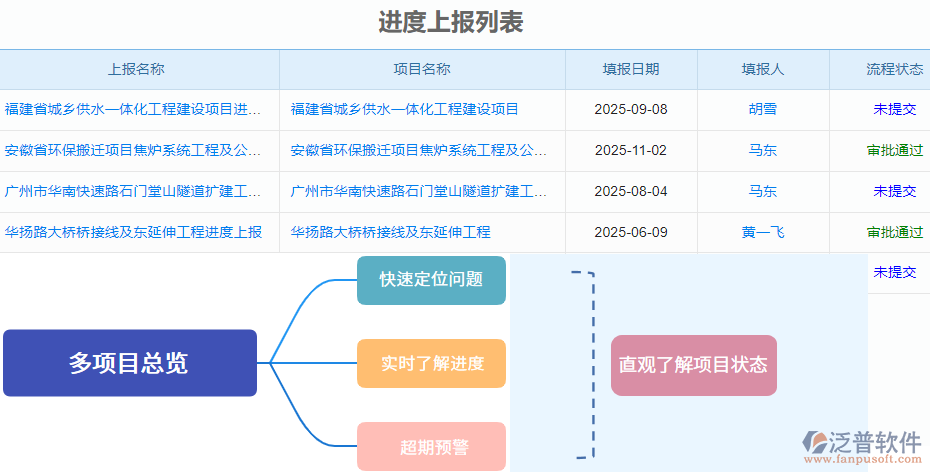Open project 福建省城乡供水一体化工程建设项目 in the 项目名称 column
The image size is (932, 475).
point(405,109)
